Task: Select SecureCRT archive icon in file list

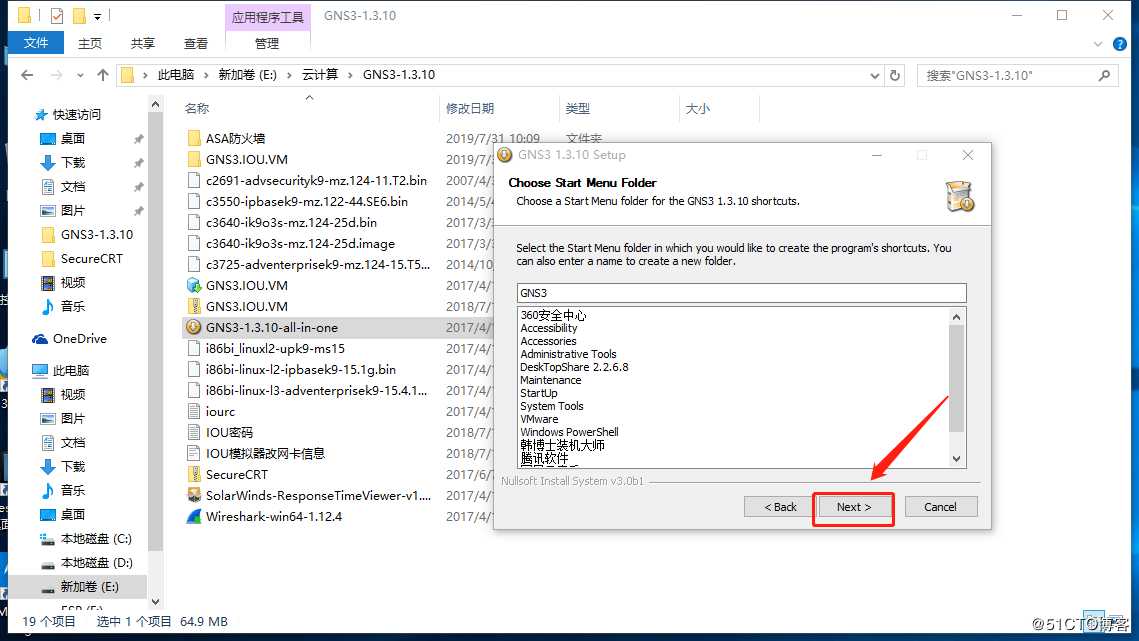Action: 194,474
